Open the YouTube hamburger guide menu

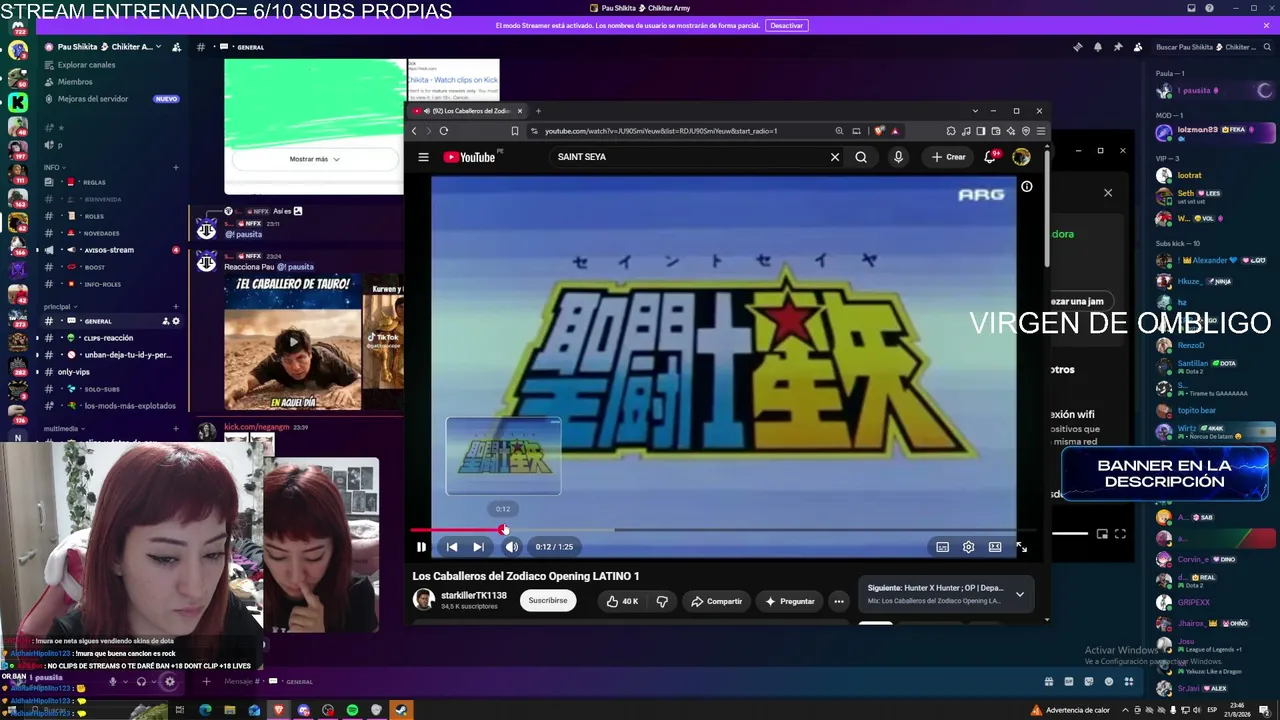[423, 157]
